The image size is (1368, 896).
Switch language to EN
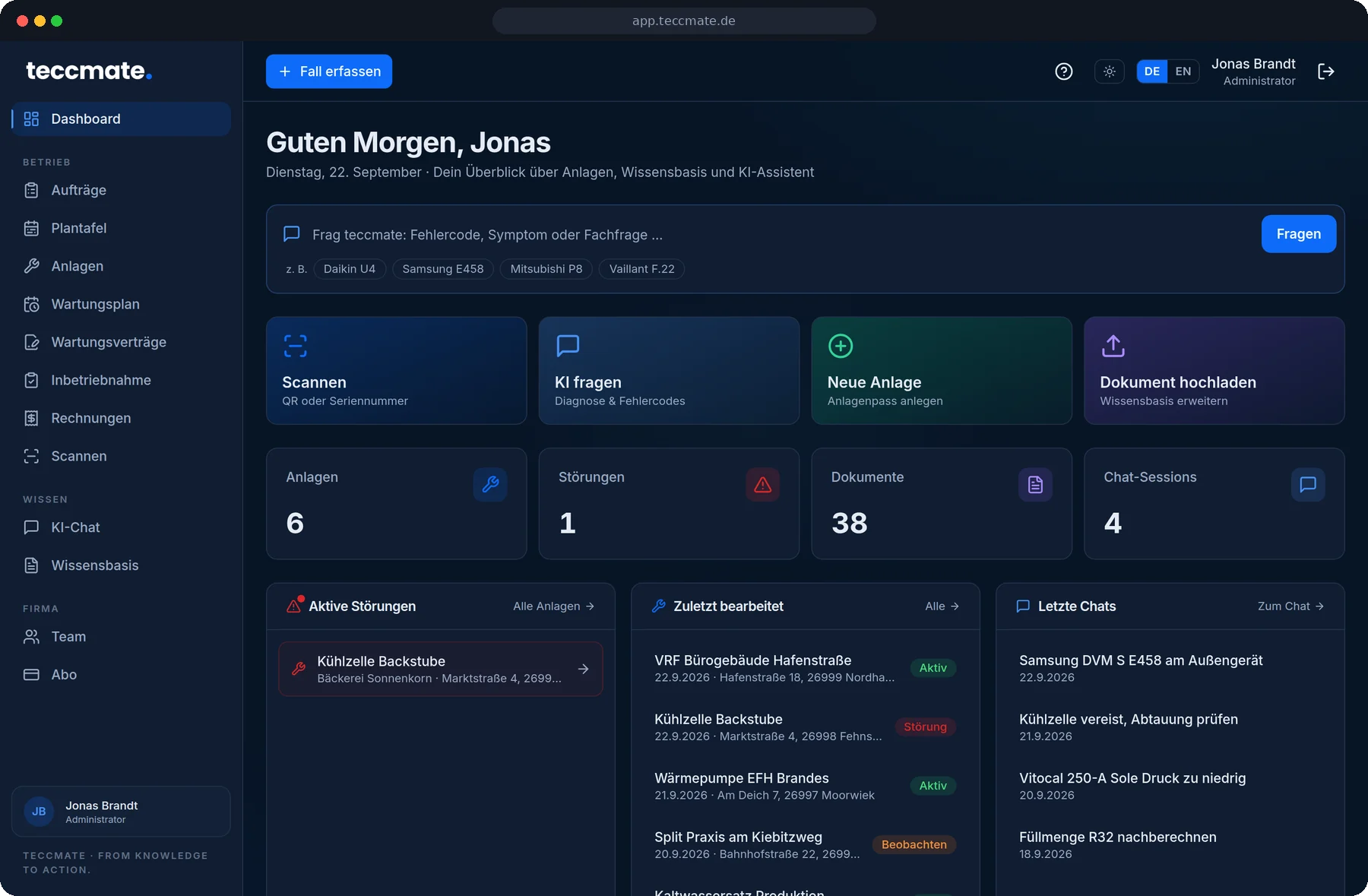(x=1183, y=71)
